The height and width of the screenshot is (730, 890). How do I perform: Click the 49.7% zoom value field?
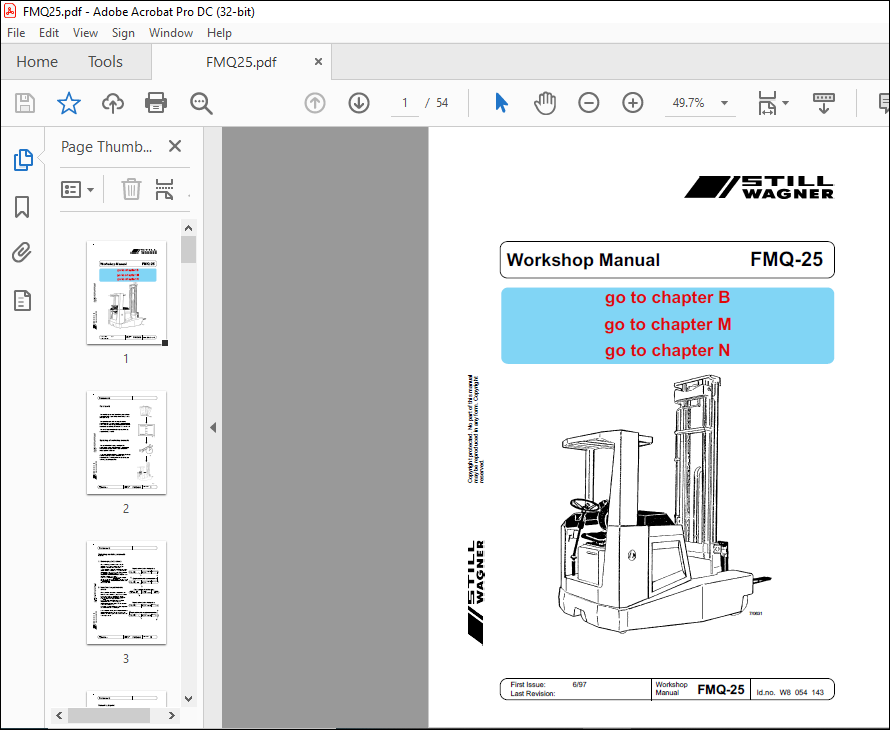[x=689, y=103]
